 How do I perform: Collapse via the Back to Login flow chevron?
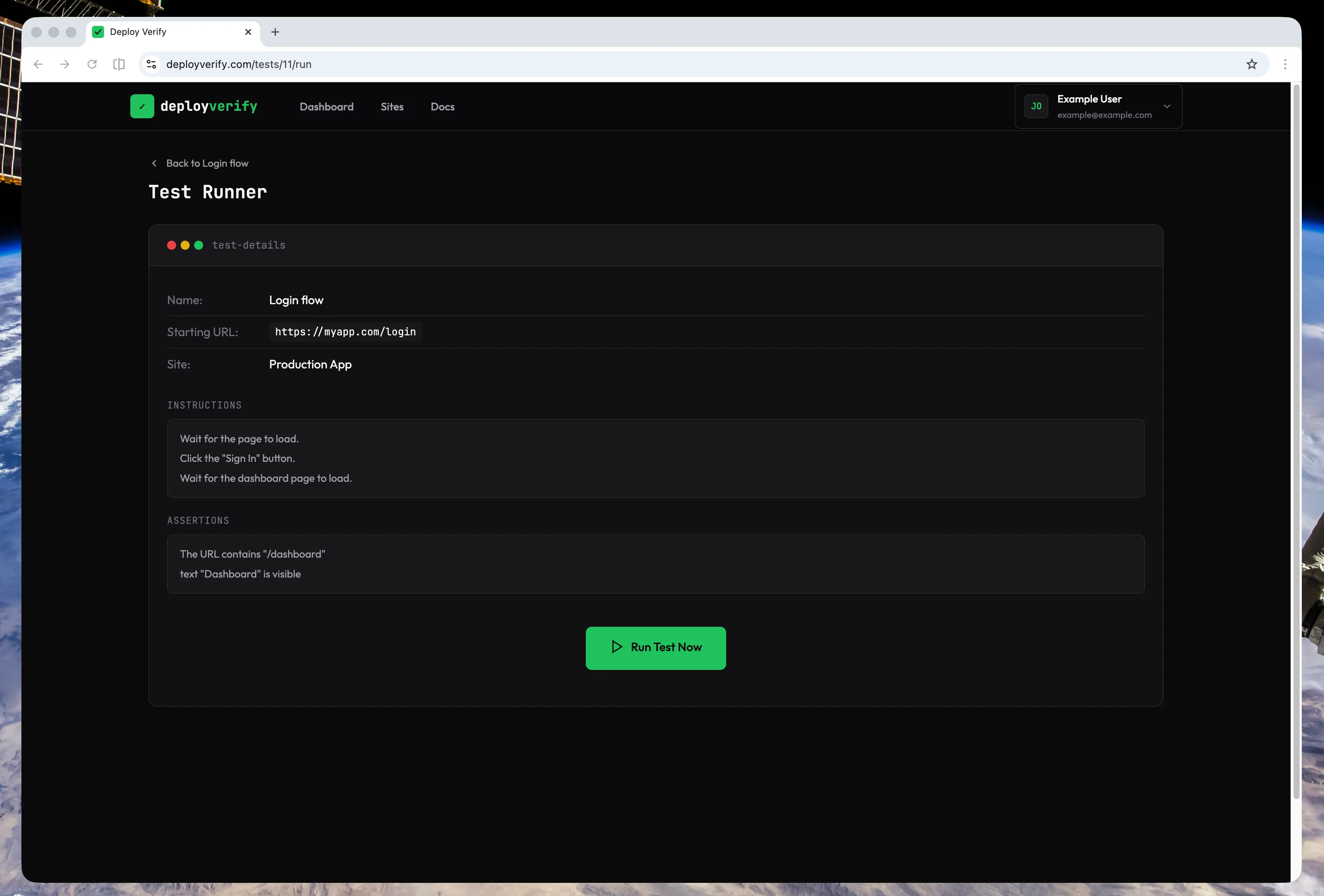click(154, 163)
